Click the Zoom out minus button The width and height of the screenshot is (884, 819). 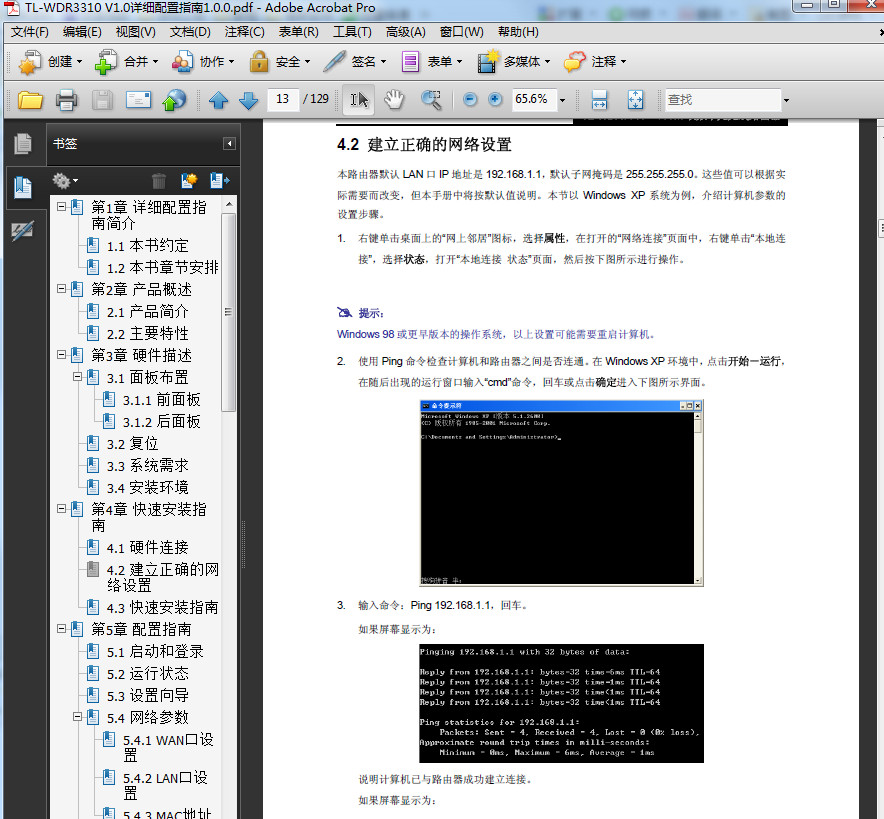(x=470, y=100)
